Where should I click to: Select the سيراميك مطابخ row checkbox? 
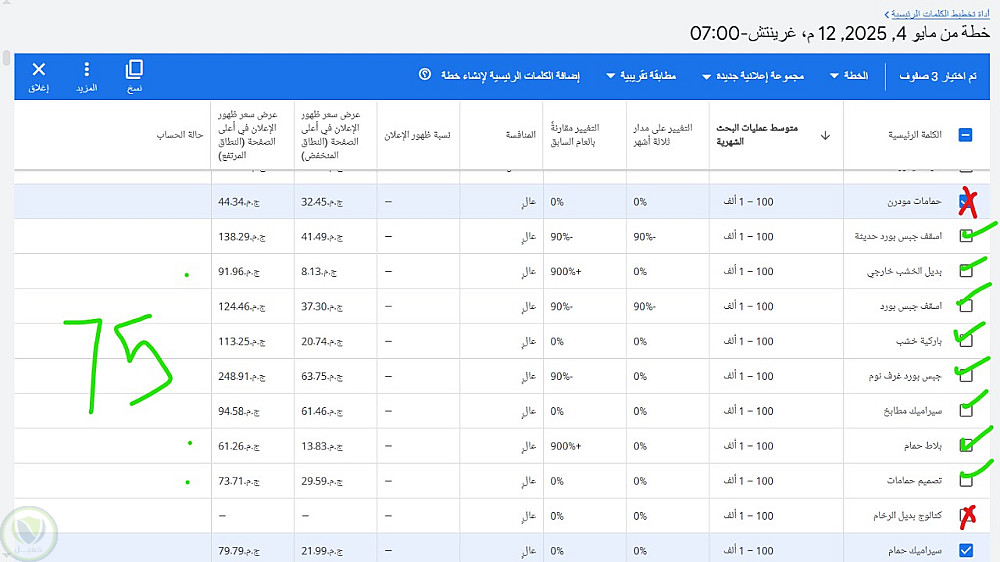[x=965, y=410]
